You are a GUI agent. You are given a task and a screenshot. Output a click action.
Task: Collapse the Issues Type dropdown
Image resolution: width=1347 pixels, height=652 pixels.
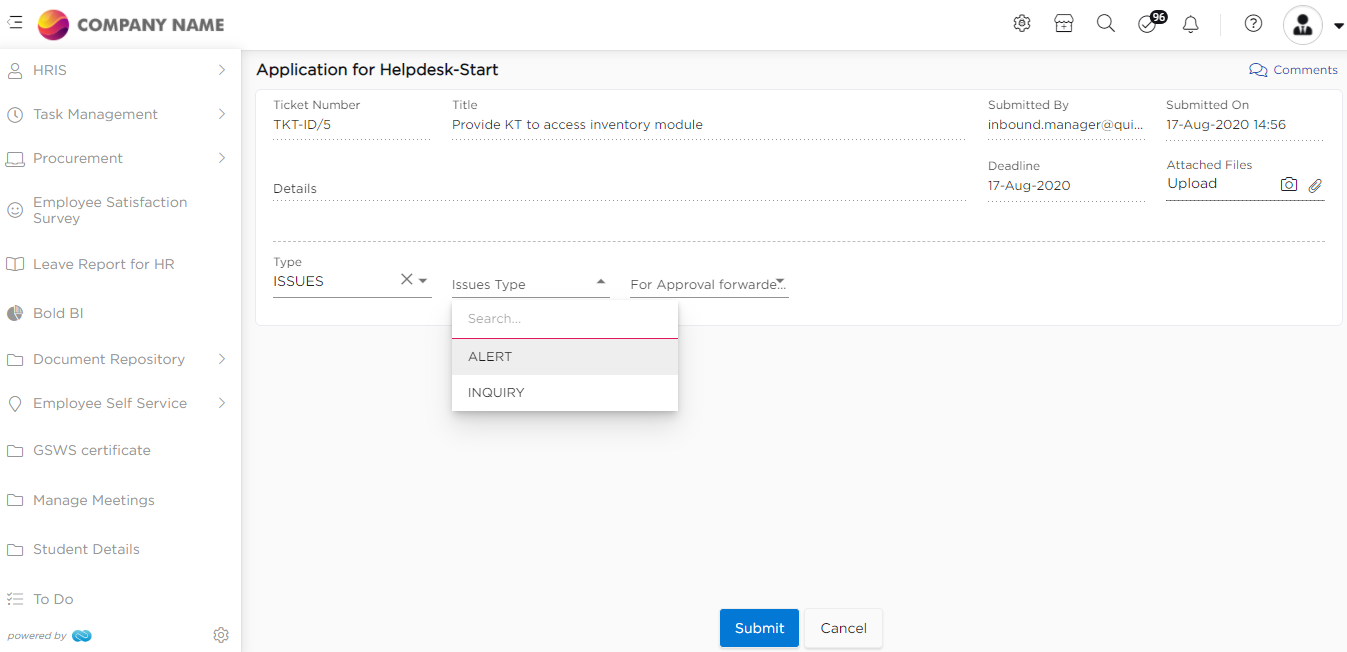click(x=601, y=282)
